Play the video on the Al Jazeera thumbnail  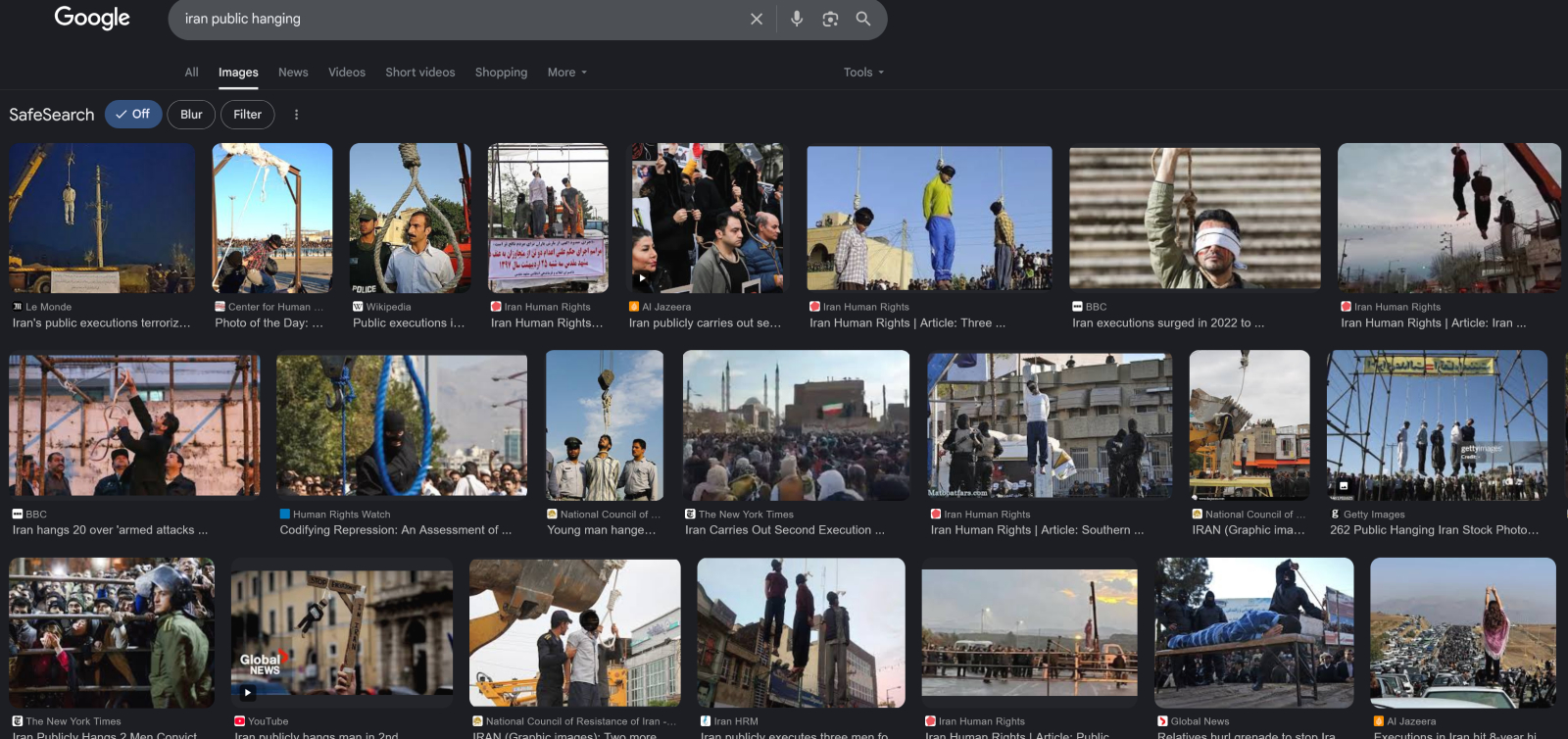point(642,278)
